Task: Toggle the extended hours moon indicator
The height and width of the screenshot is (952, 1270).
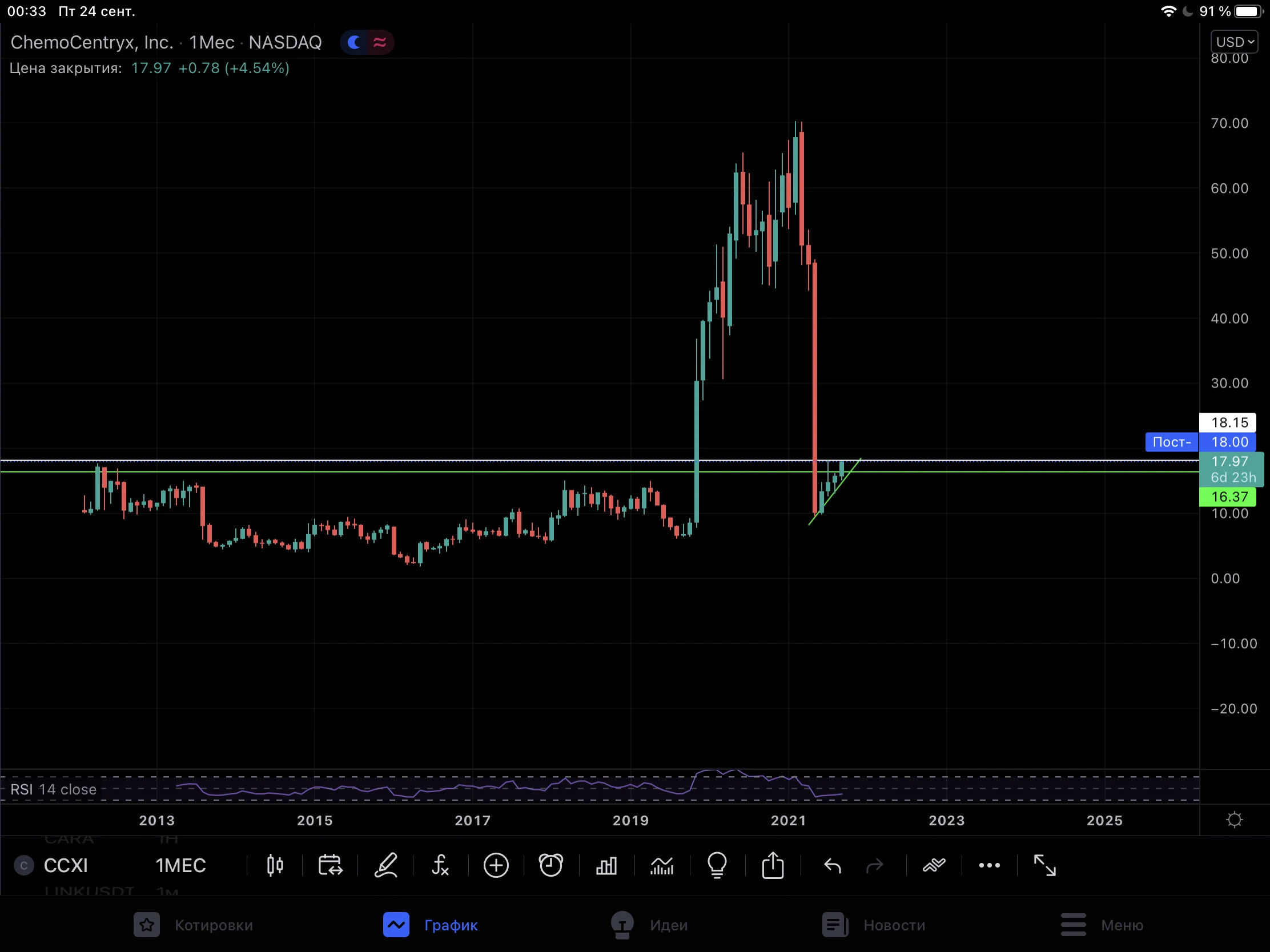Action: 354,42
